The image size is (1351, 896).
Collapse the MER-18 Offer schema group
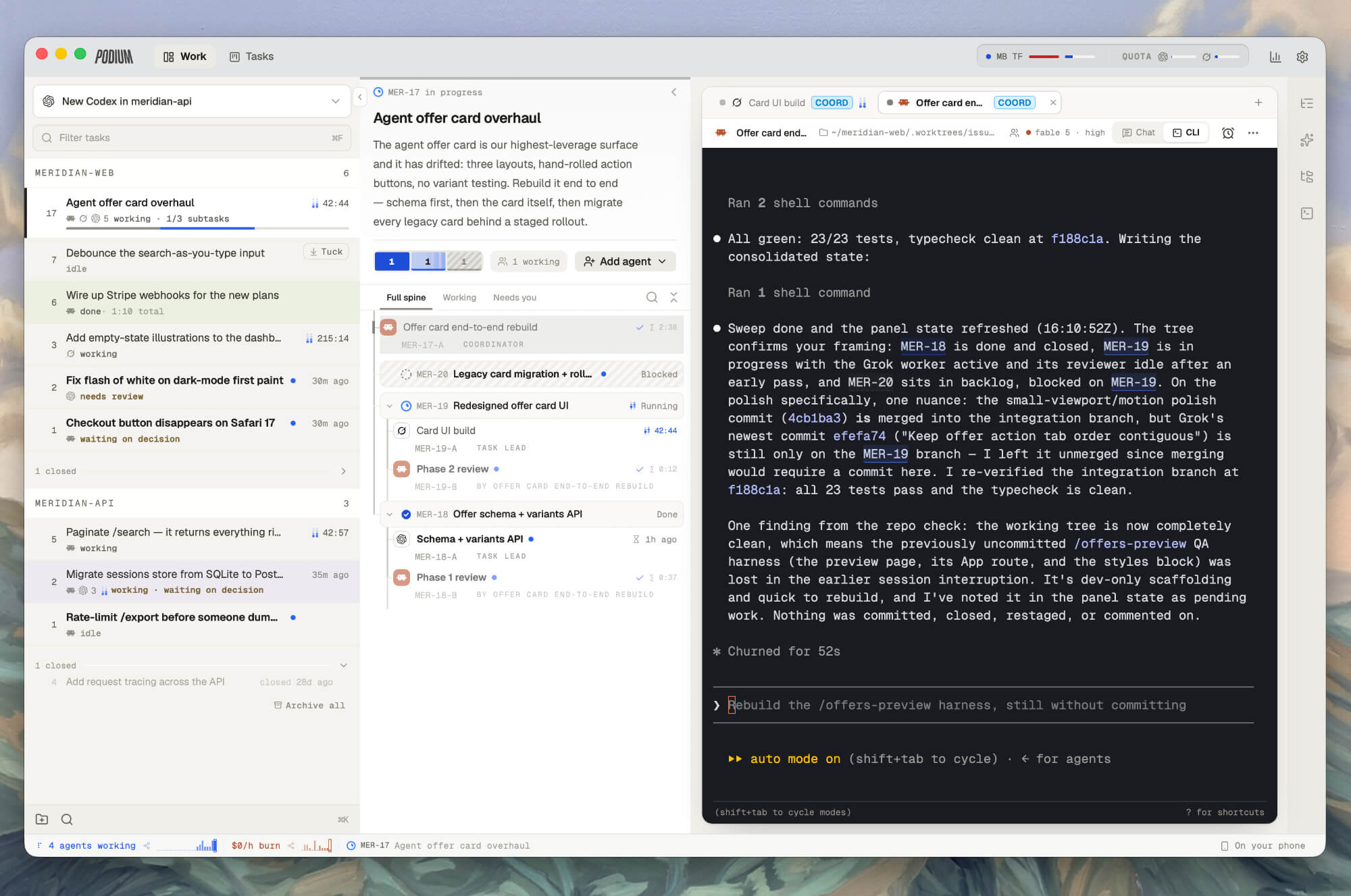(390, 515)
